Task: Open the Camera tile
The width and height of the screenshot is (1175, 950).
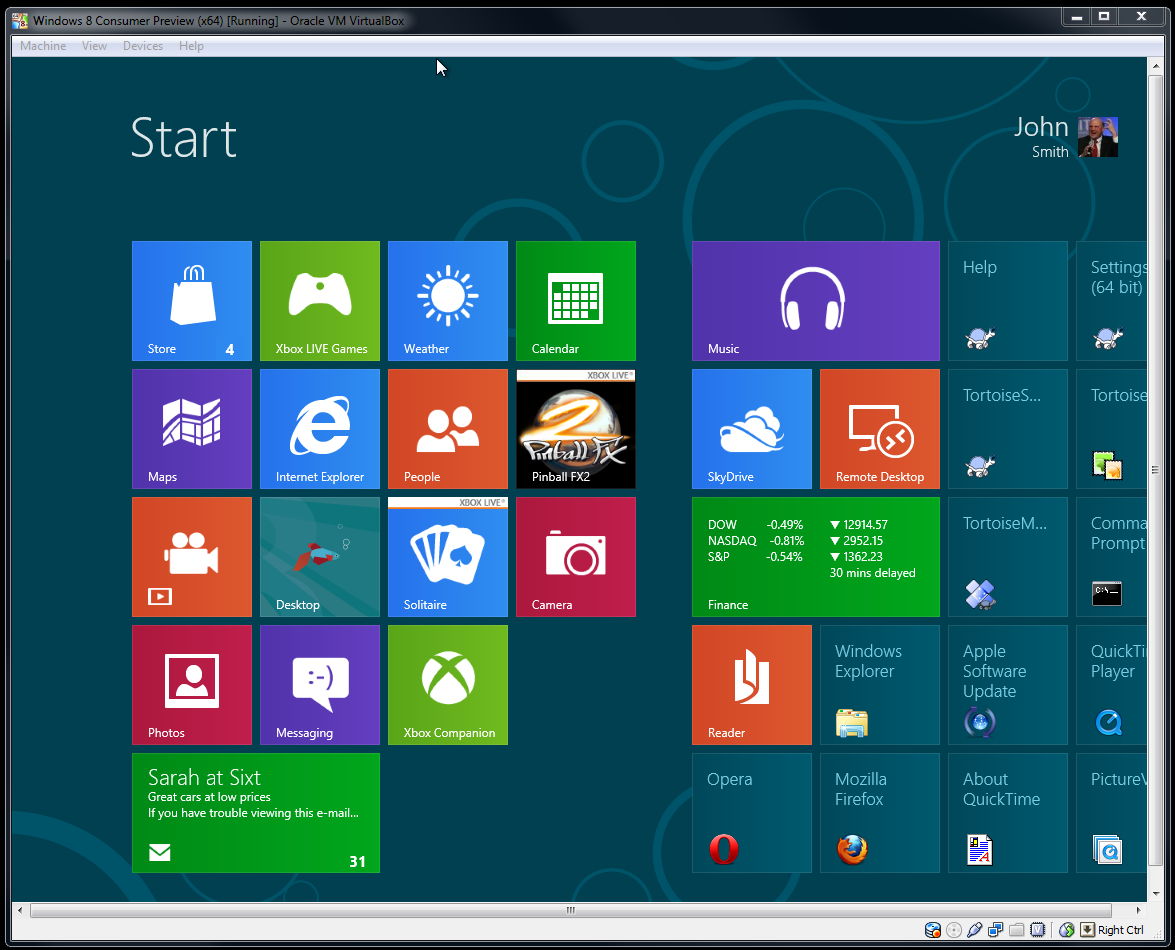Action: [x=576, y=557]
